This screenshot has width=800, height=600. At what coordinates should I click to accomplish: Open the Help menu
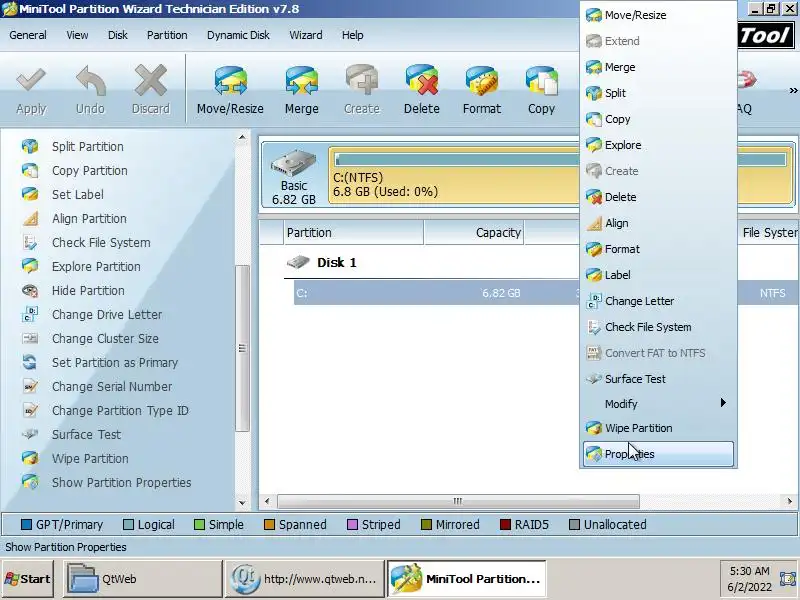tap(353, 35)
